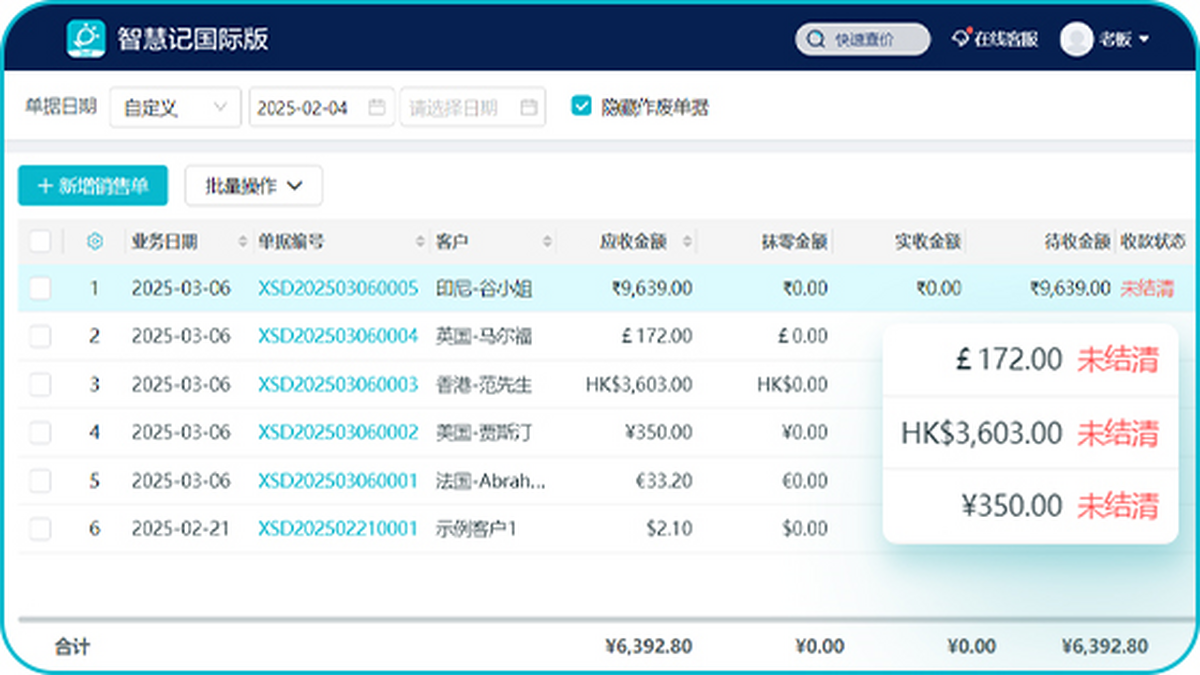Click the table column settings gear icon

(x=95, y=241)
